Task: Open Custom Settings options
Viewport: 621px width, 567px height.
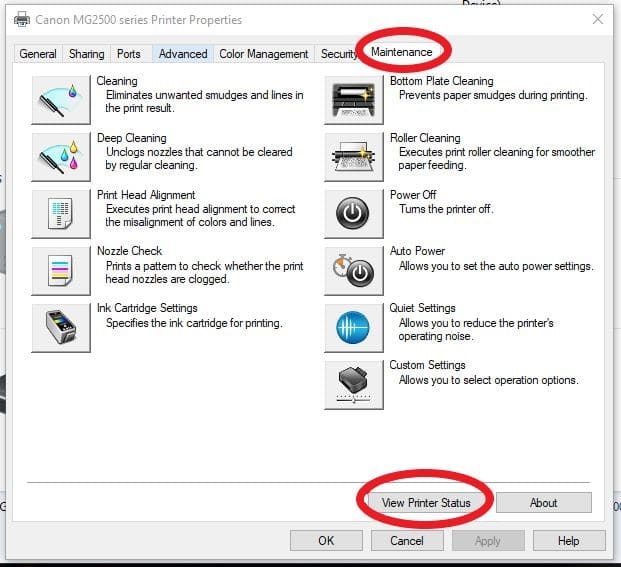Action: click(354, 384)
